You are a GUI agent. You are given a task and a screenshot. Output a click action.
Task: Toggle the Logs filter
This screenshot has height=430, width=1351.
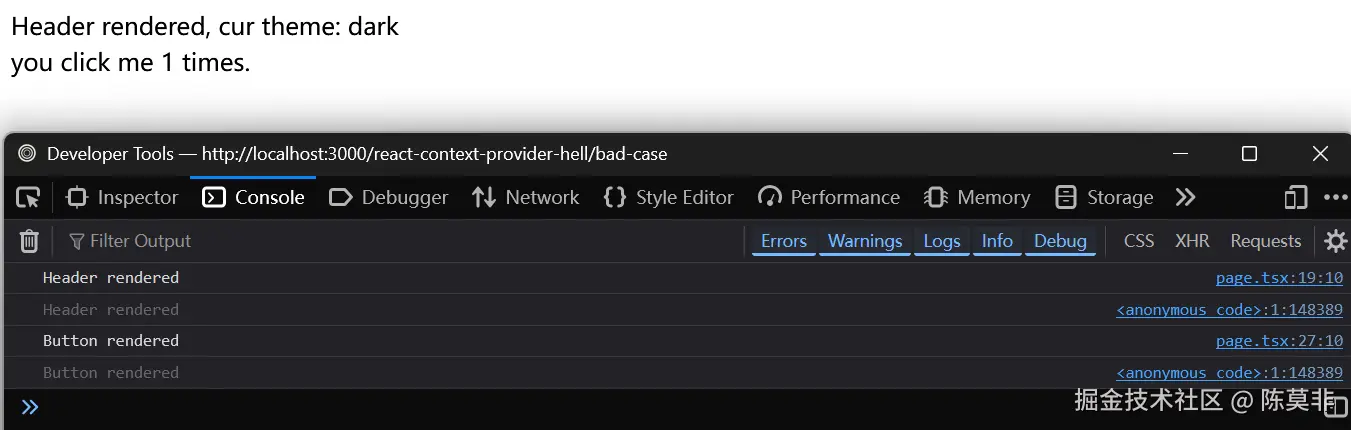[x=941, y=241]
